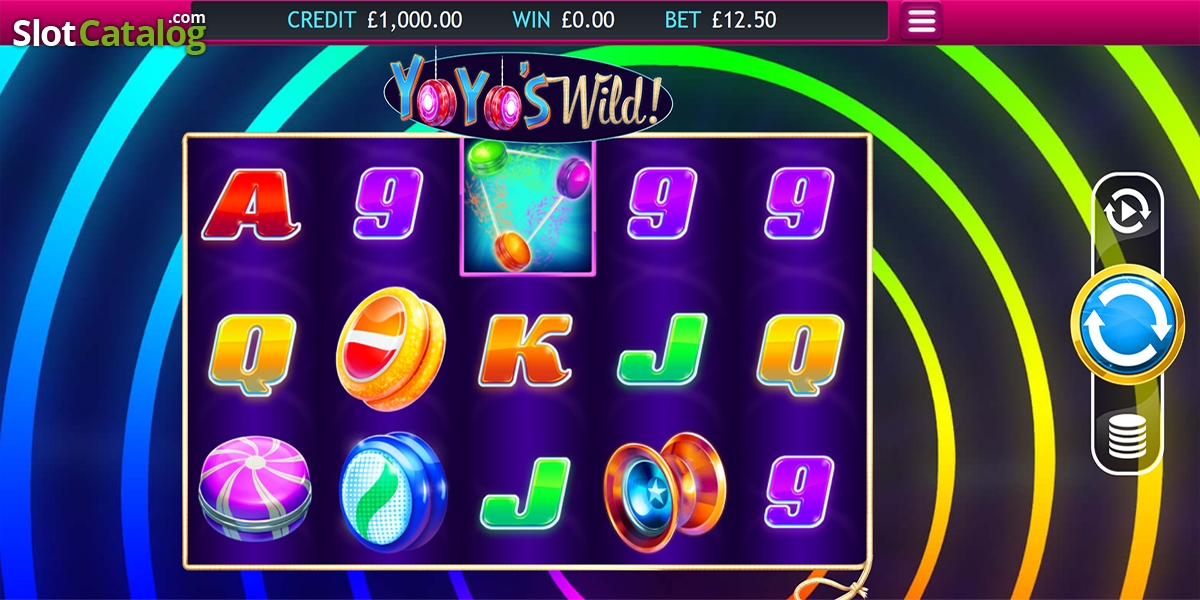Screen dimensions: 1200x600
Task: Click the pink swirl yoyo symbol
Action: tap(254, 487)
